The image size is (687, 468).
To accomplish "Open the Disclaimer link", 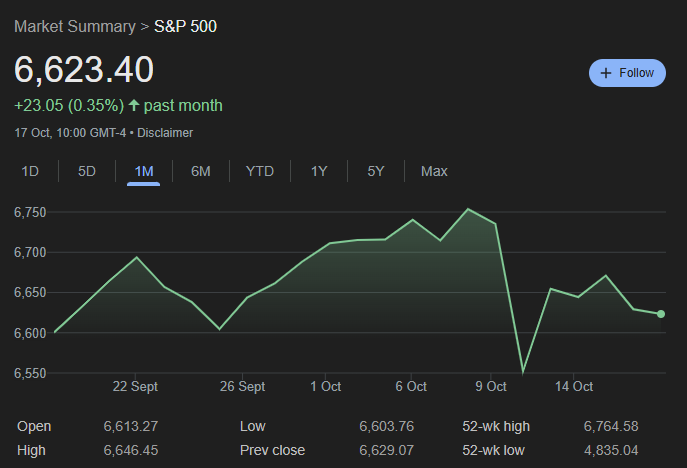I will [x=165, y=133].
